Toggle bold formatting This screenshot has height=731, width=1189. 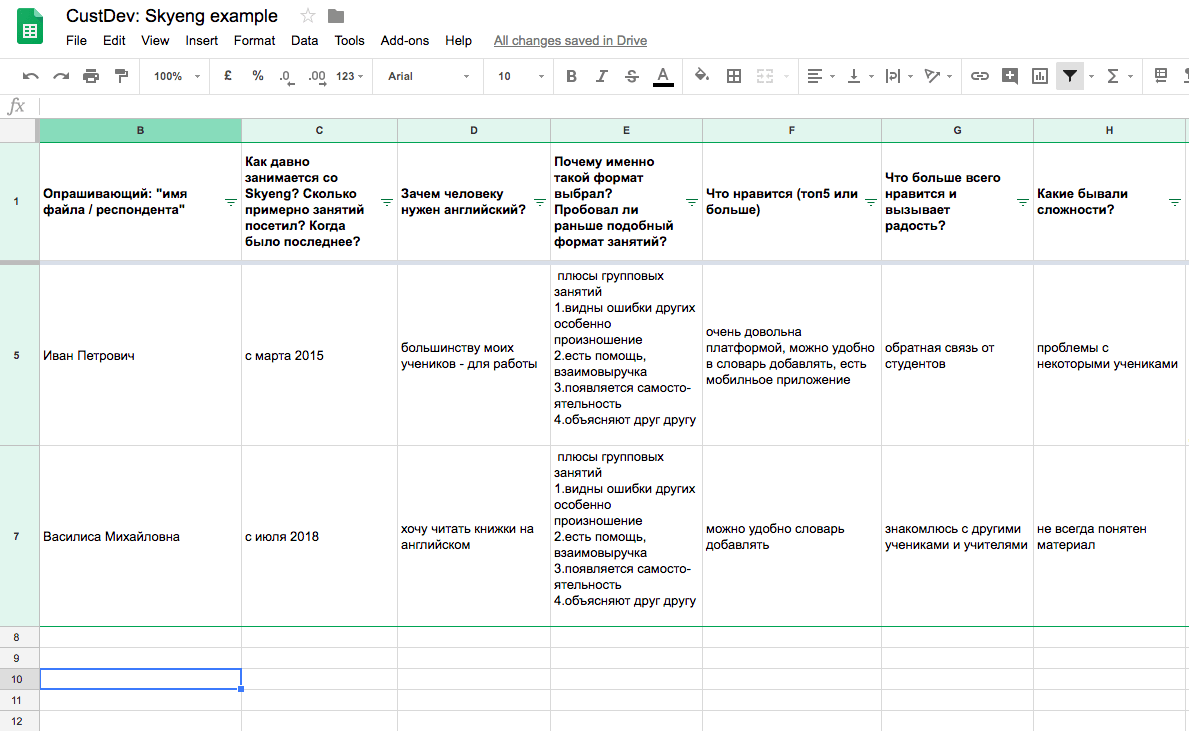tap(572, 76)
